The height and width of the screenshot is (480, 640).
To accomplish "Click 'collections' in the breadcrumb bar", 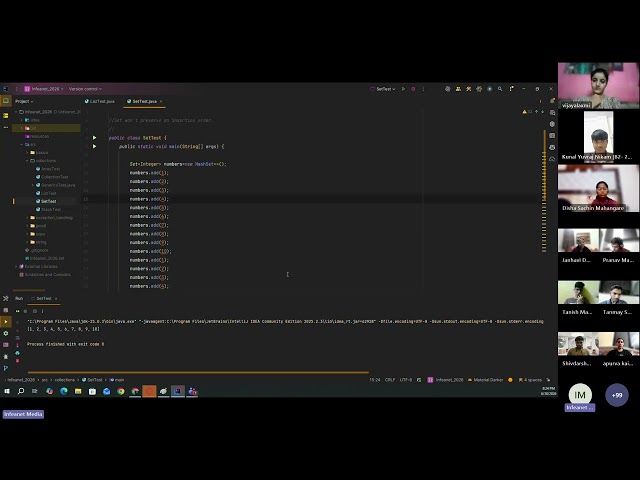I will pyautogui.click(x=64, y=380).
